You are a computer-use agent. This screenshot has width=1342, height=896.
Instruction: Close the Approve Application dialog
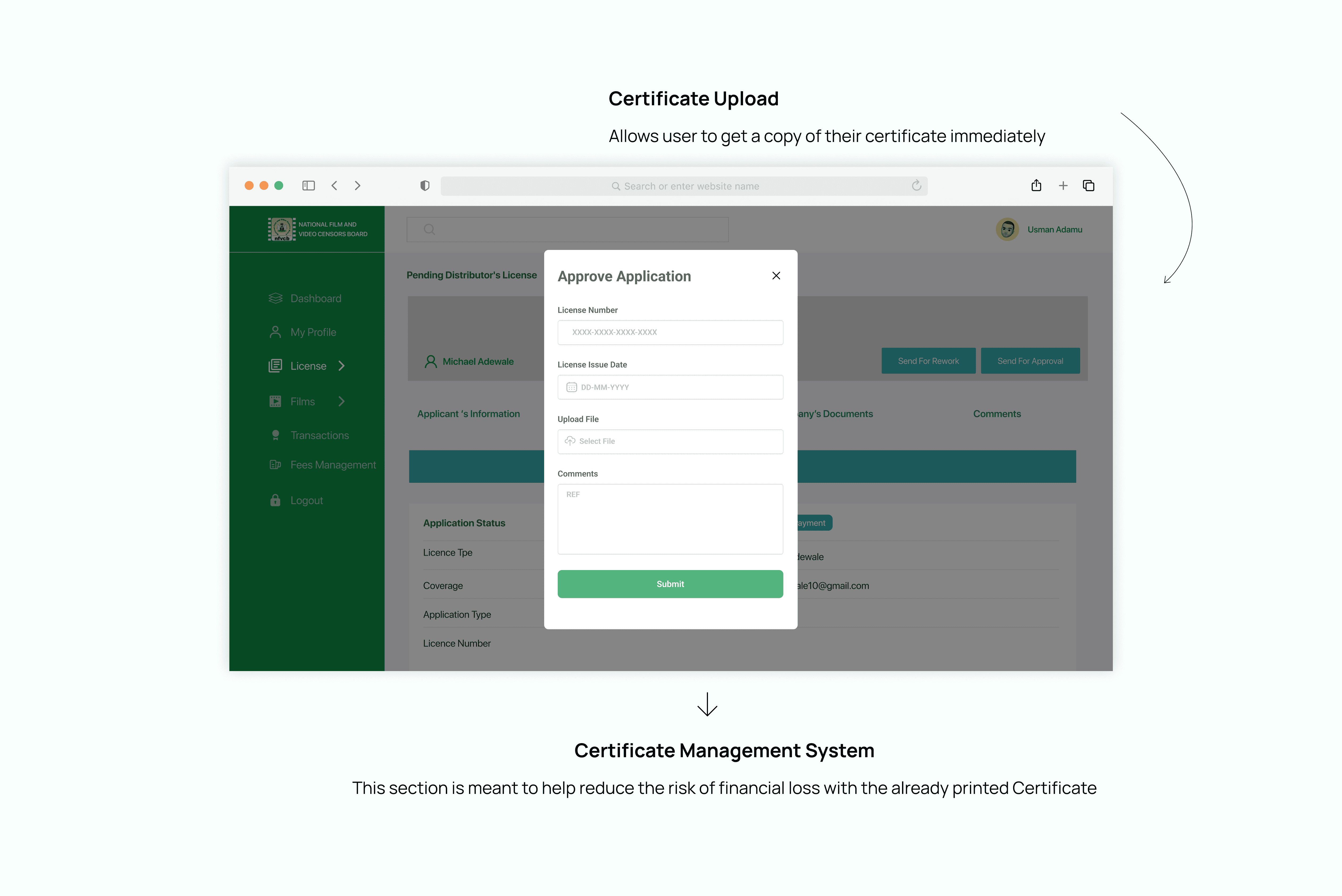click(x=776, y=275)
